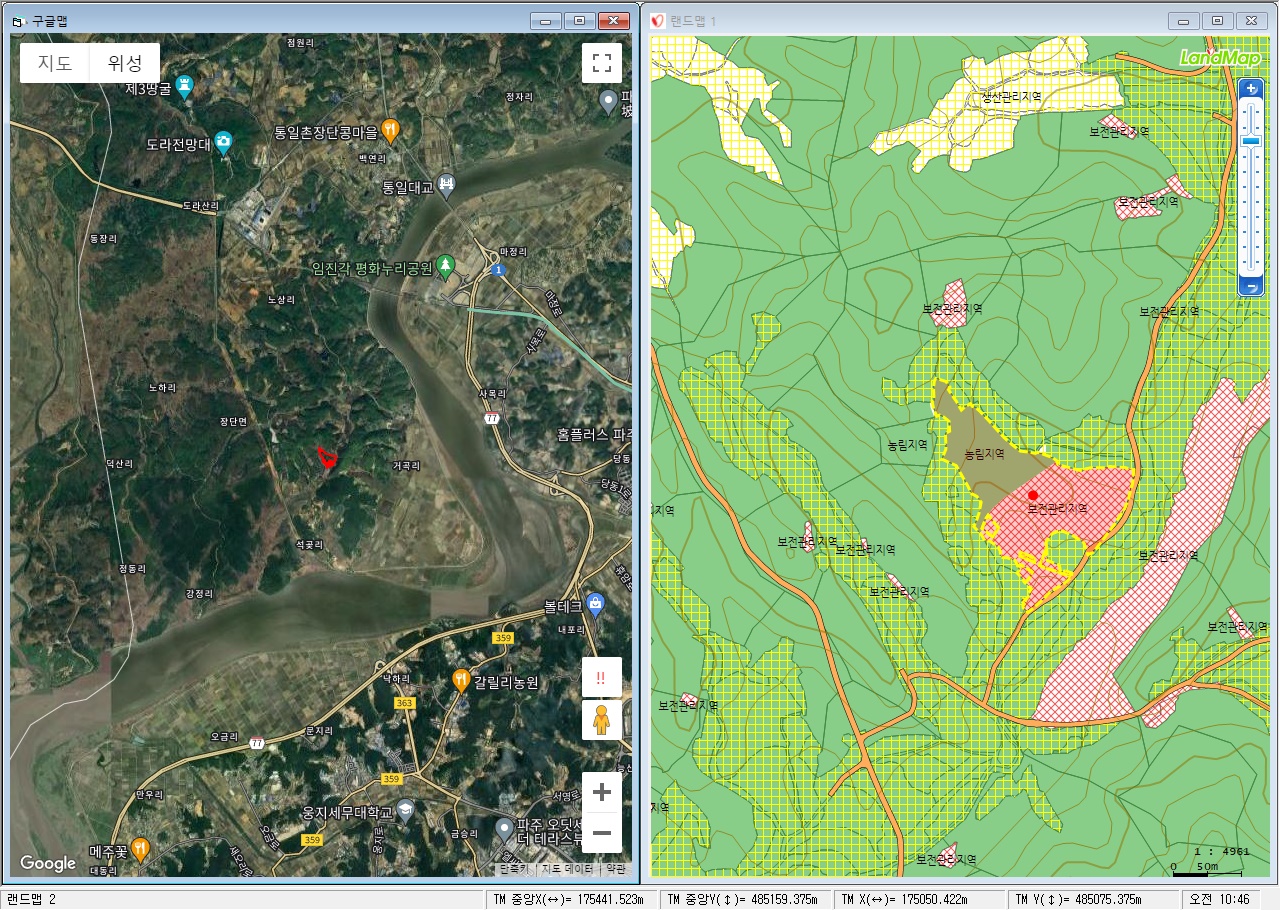This screenshot has width=1280, height=910.
Task: Click the LandMap zoom slider handle
Action: (x=1251, y=141)
